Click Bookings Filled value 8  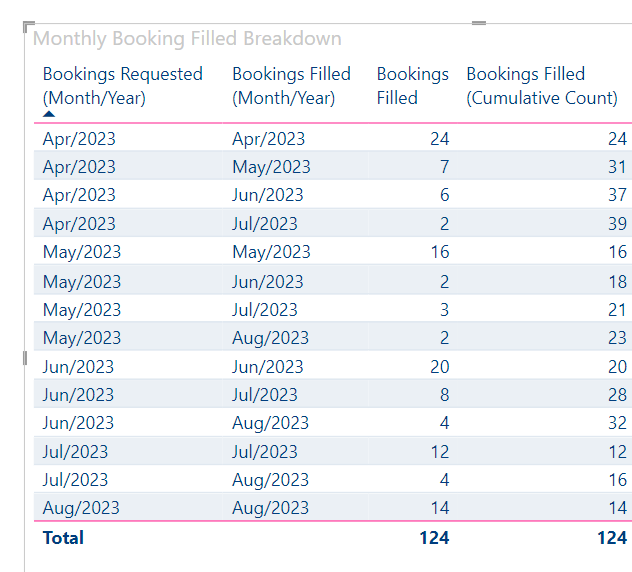[445, 395]
